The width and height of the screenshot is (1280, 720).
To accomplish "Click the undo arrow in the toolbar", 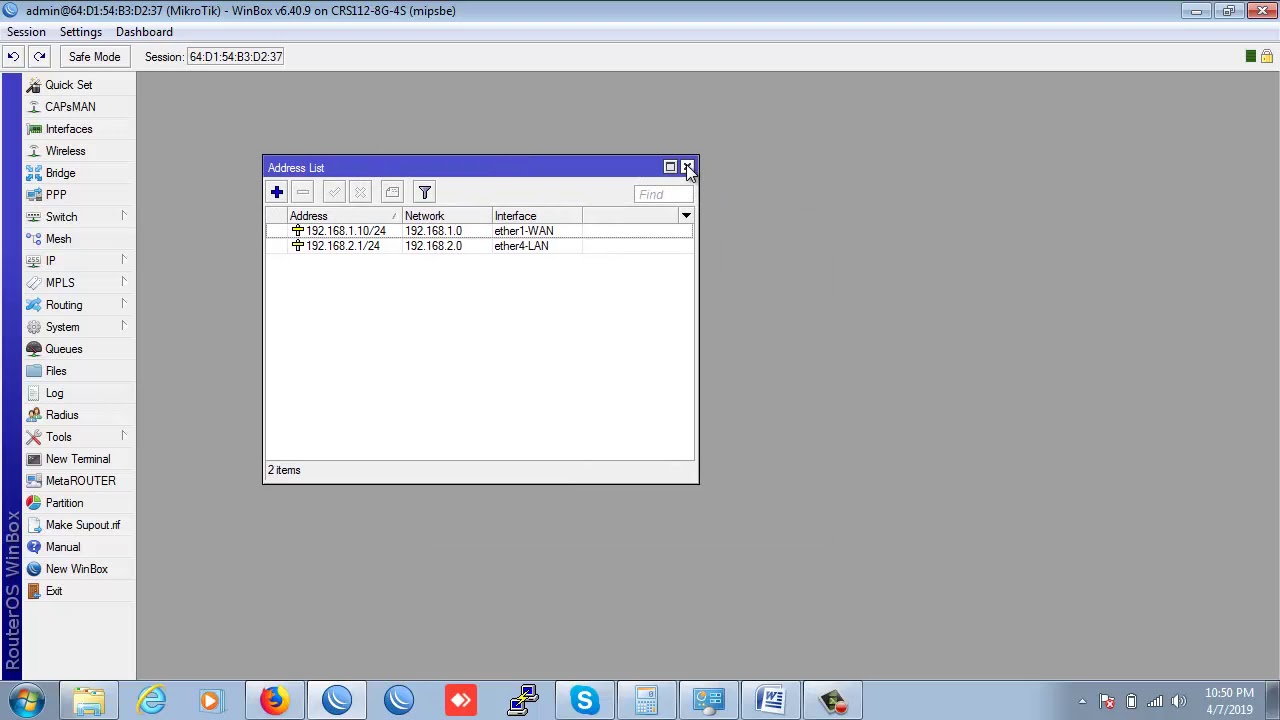I will [x=13, y=57].
